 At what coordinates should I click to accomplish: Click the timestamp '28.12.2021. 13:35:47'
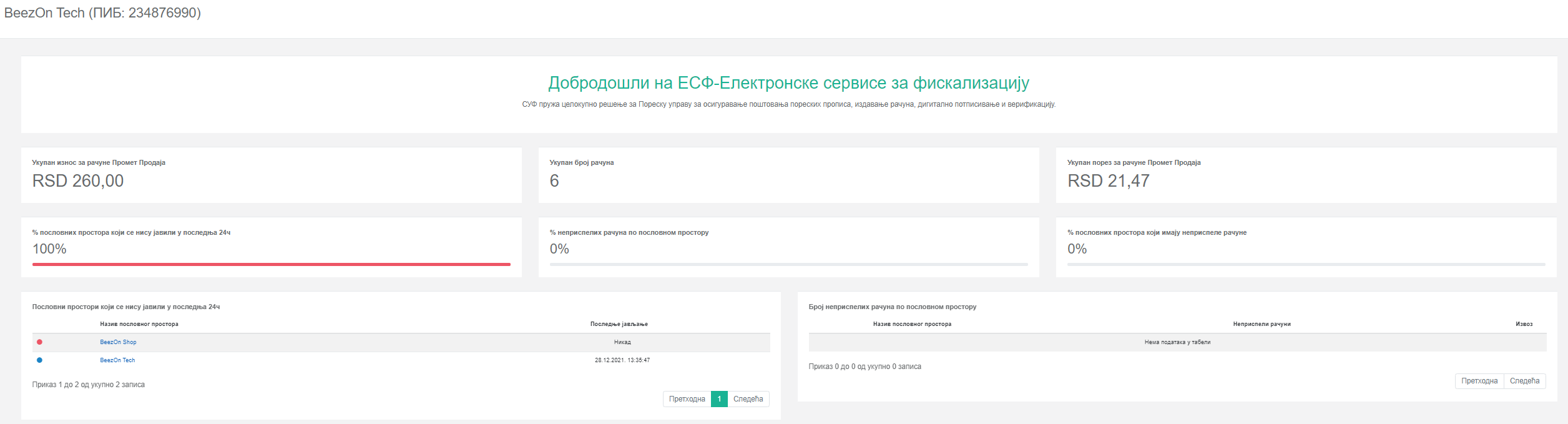click(x=622, y=360)
